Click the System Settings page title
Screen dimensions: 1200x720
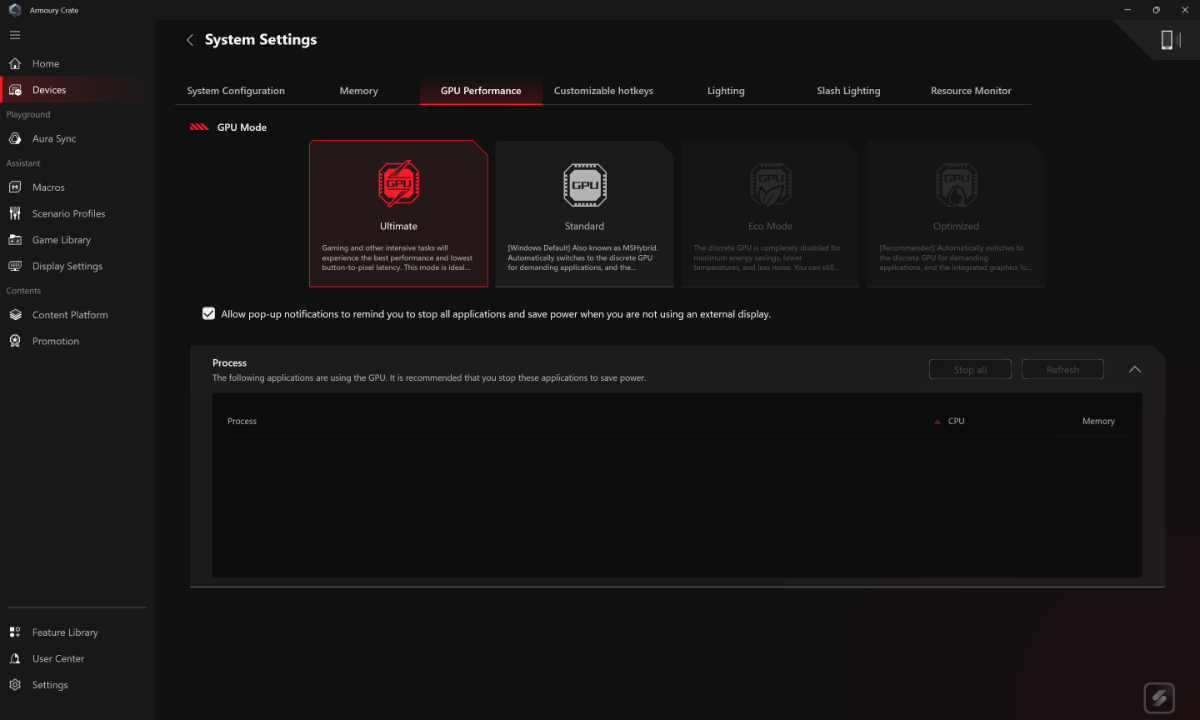coord(261,40)
